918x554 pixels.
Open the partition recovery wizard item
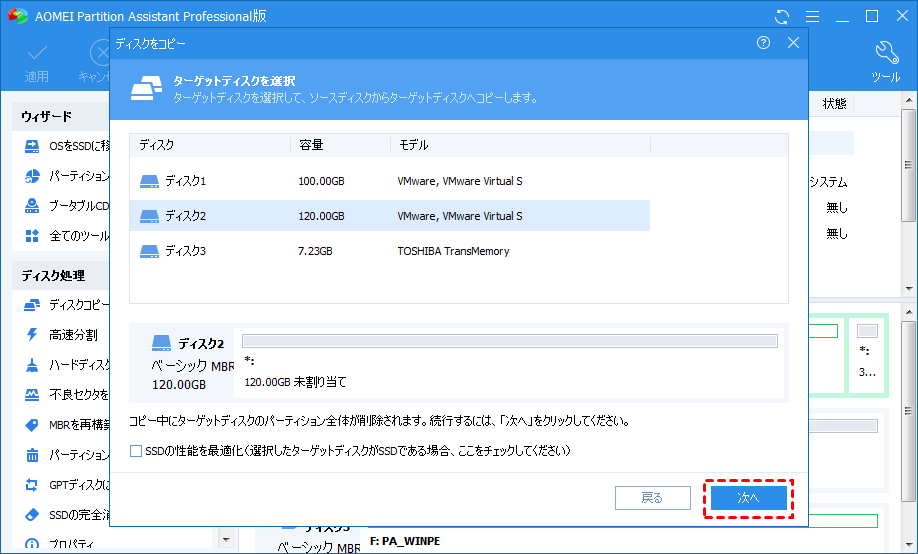pyautogui.click(x=66, y=176)
